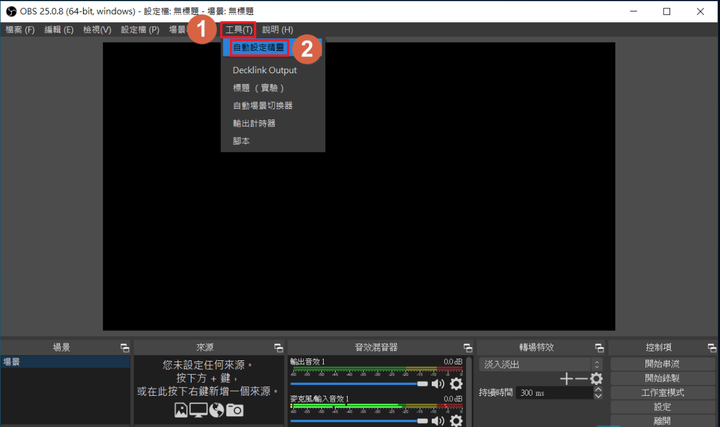Image resolution: width=720 pixels, height=427 pixels.
Task: Open settings gear for 輸出音效 1
Action: pos(456,383)
